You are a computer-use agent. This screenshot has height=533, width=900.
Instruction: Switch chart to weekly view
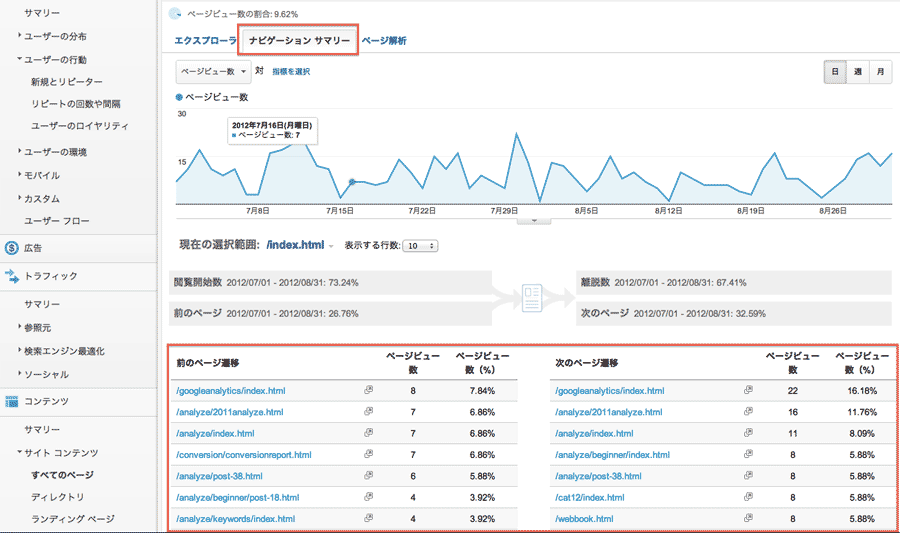tap(858, 72)
